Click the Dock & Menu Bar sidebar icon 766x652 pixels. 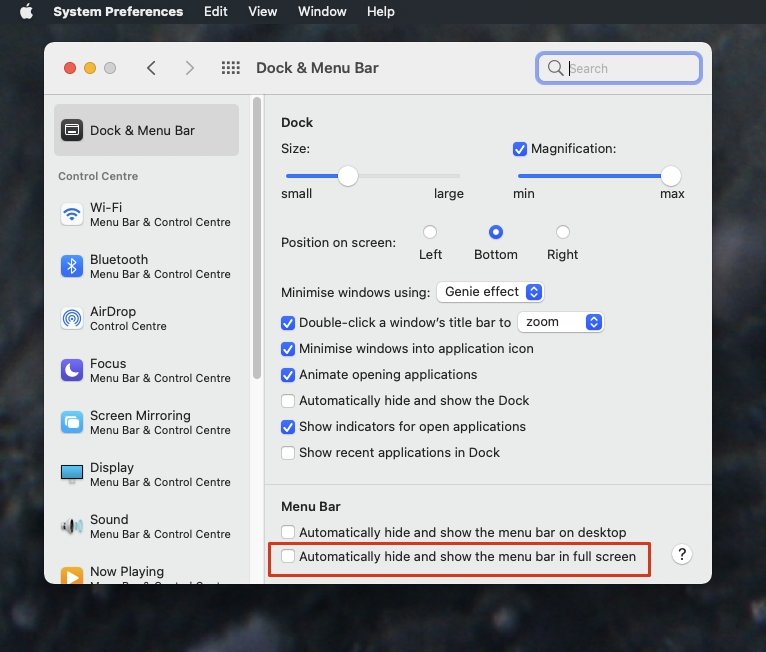72,130
